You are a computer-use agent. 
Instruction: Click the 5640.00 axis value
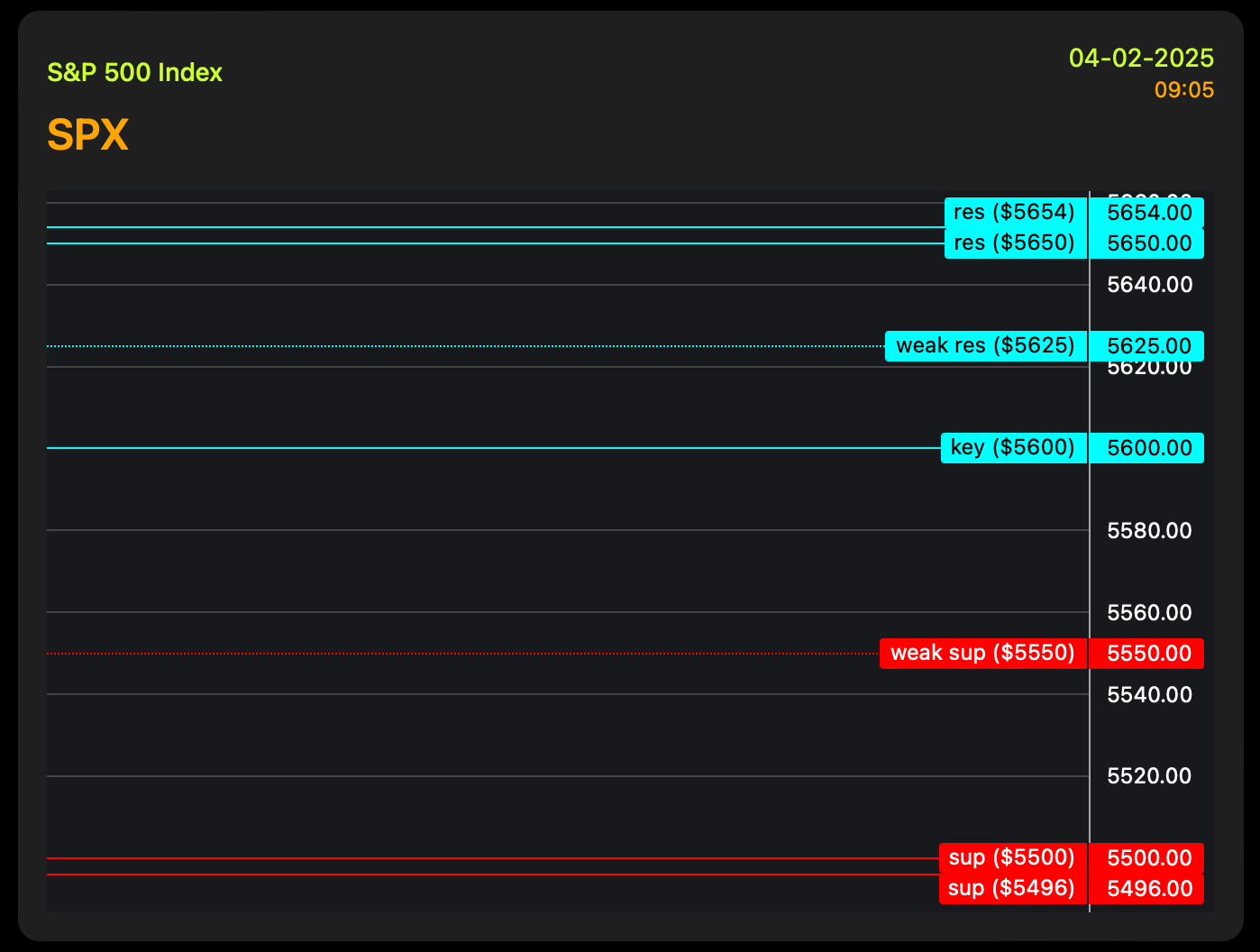click(x=1149, y=285)
